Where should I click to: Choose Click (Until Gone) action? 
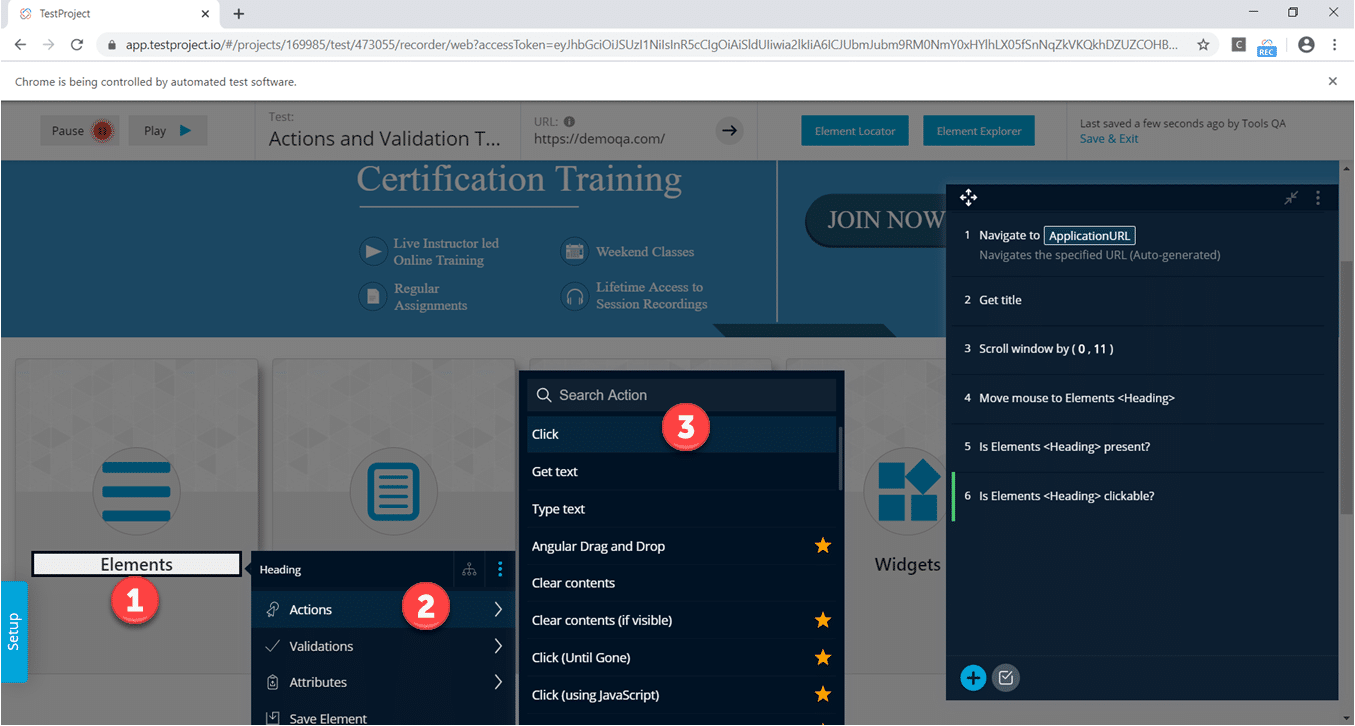coord(682,658)
